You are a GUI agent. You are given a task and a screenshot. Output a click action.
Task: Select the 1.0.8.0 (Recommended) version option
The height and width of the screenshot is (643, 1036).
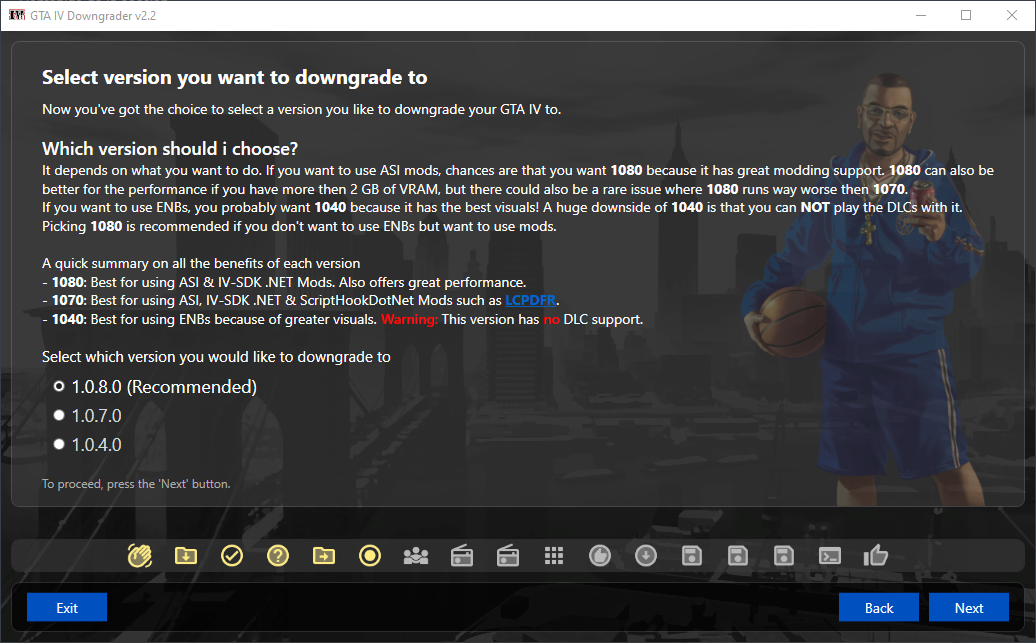point(155,387)
